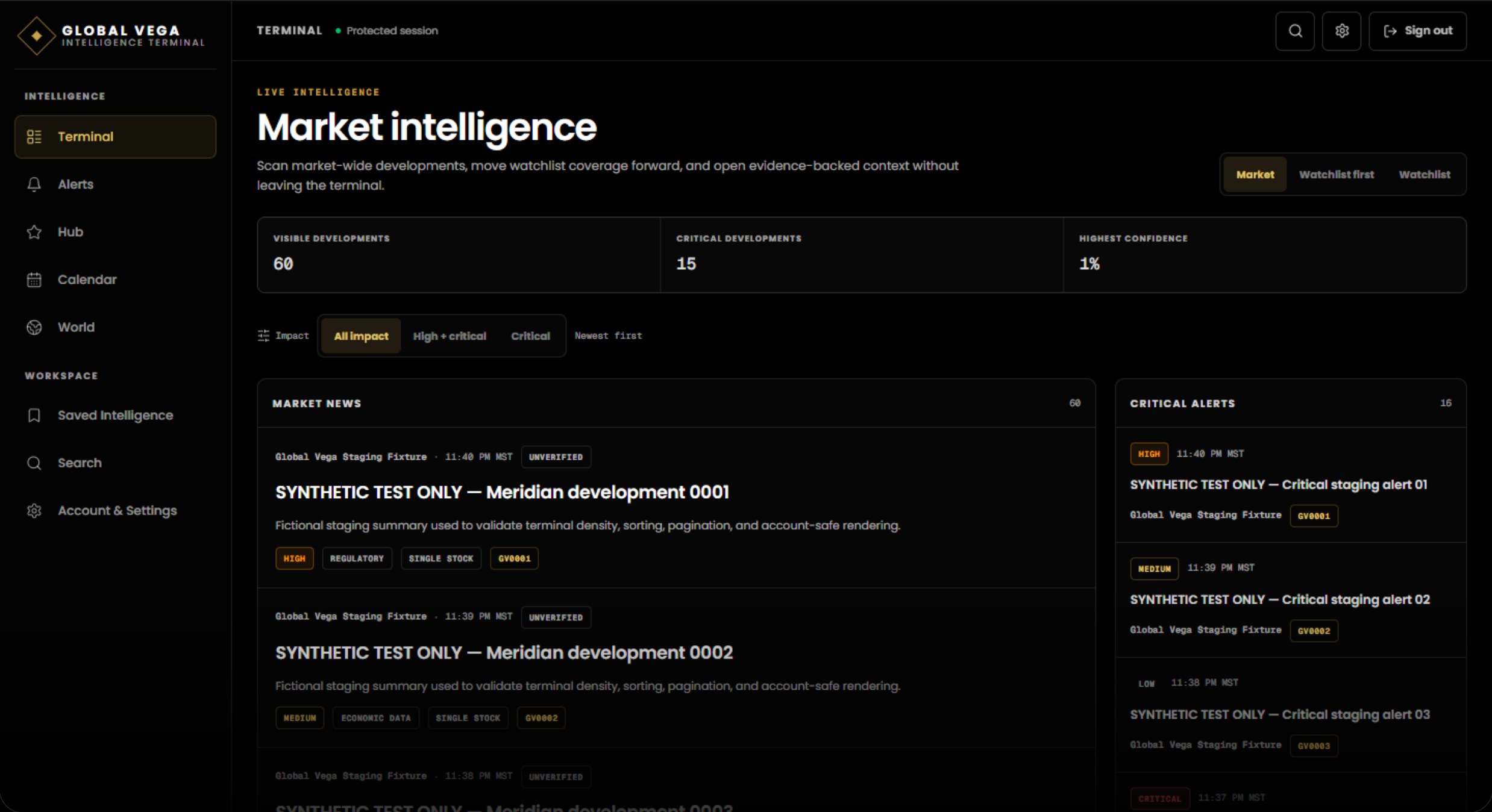Click the Alerts bell icon

coord(34,184)
